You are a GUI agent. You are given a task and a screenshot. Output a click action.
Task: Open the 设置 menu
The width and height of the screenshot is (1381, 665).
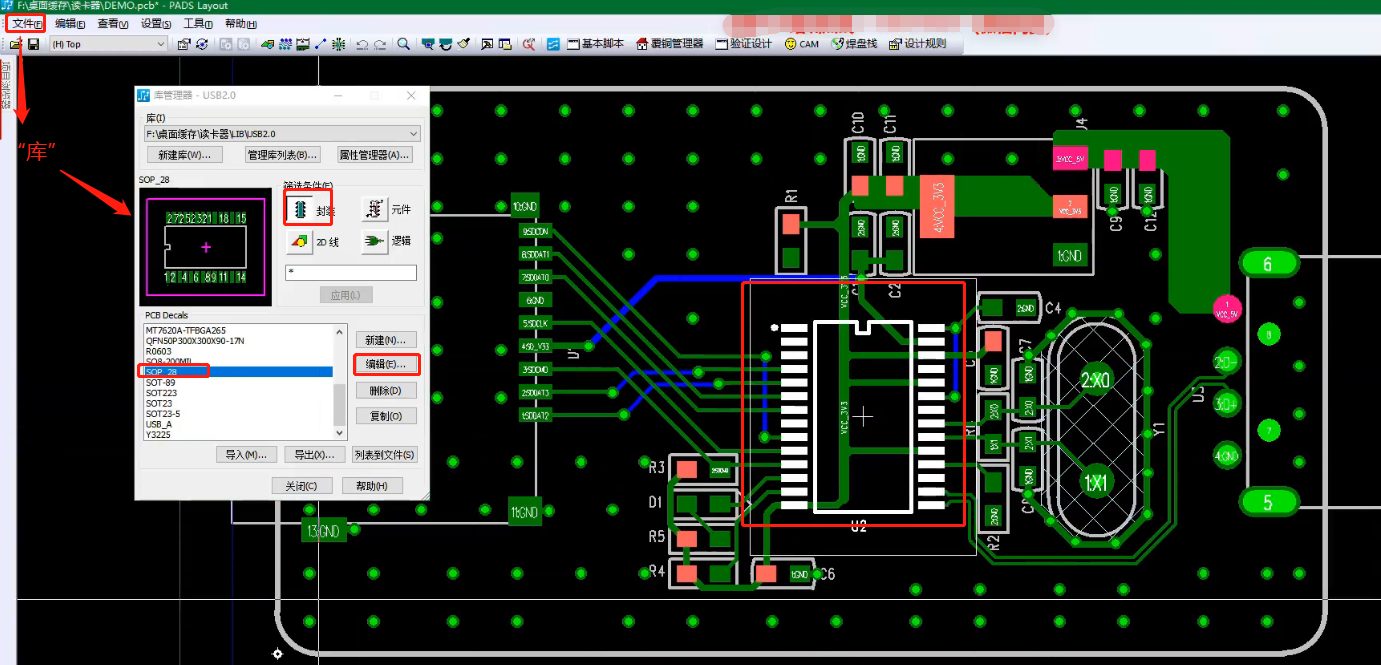[156, 22]
